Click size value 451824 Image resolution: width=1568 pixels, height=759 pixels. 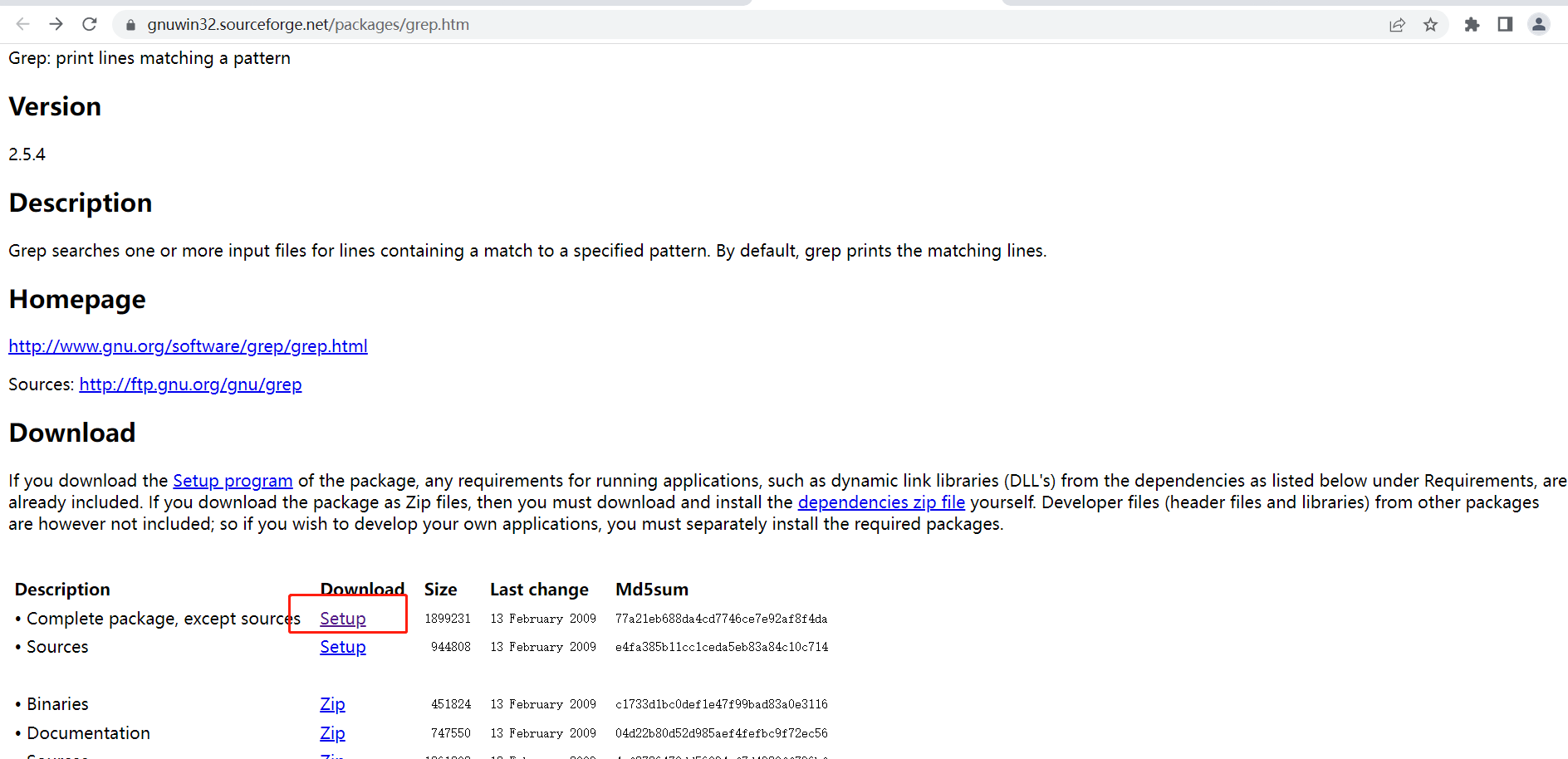point(451,704)
